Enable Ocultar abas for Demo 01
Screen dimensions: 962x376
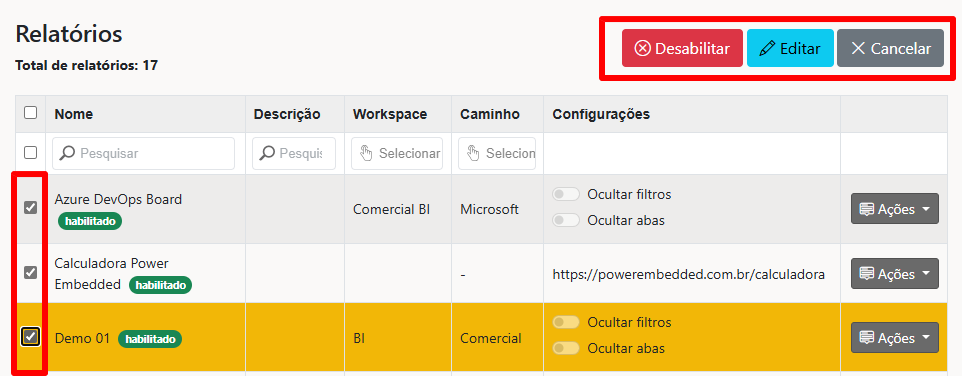[x=566, y=348]
